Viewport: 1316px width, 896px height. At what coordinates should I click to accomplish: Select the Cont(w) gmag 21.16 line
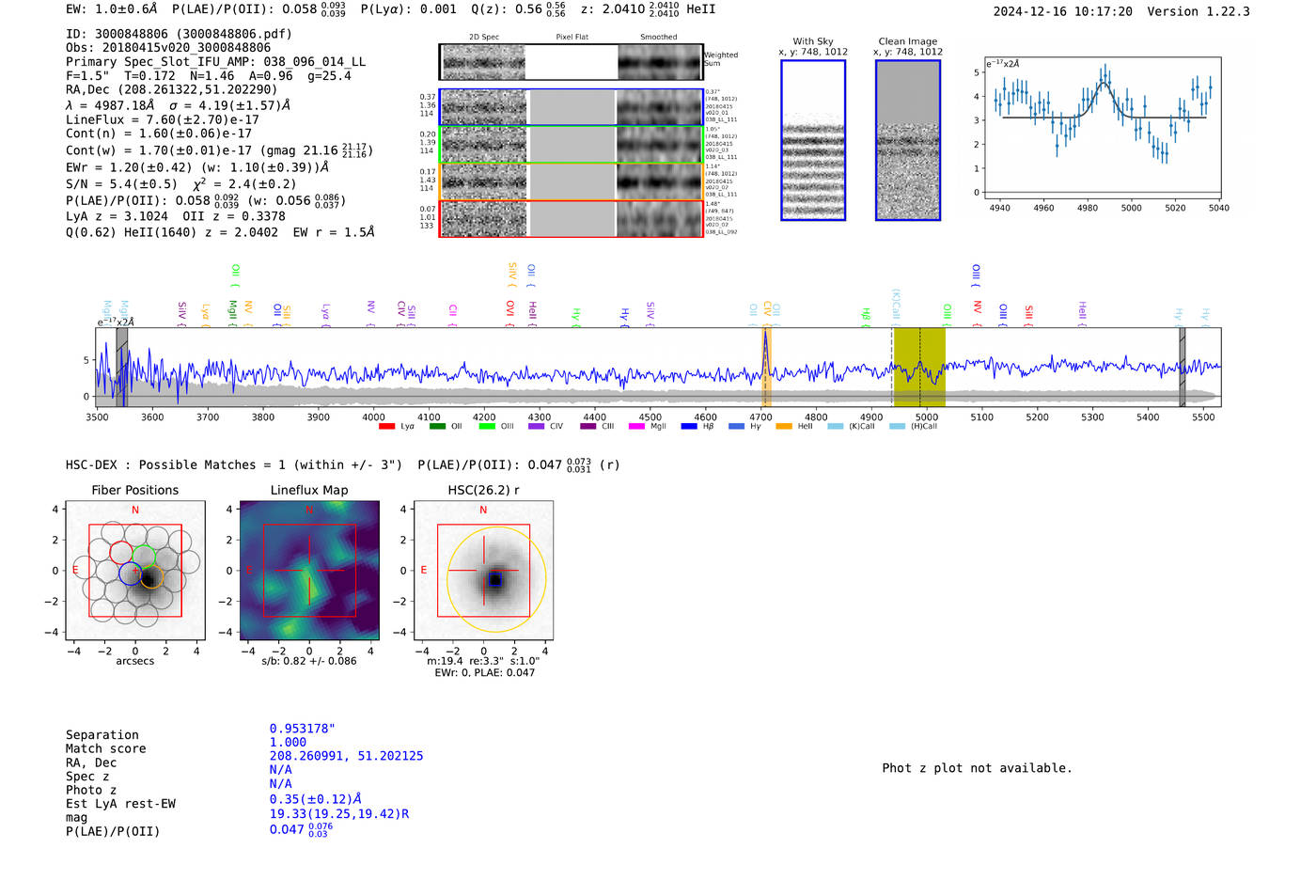219,150
